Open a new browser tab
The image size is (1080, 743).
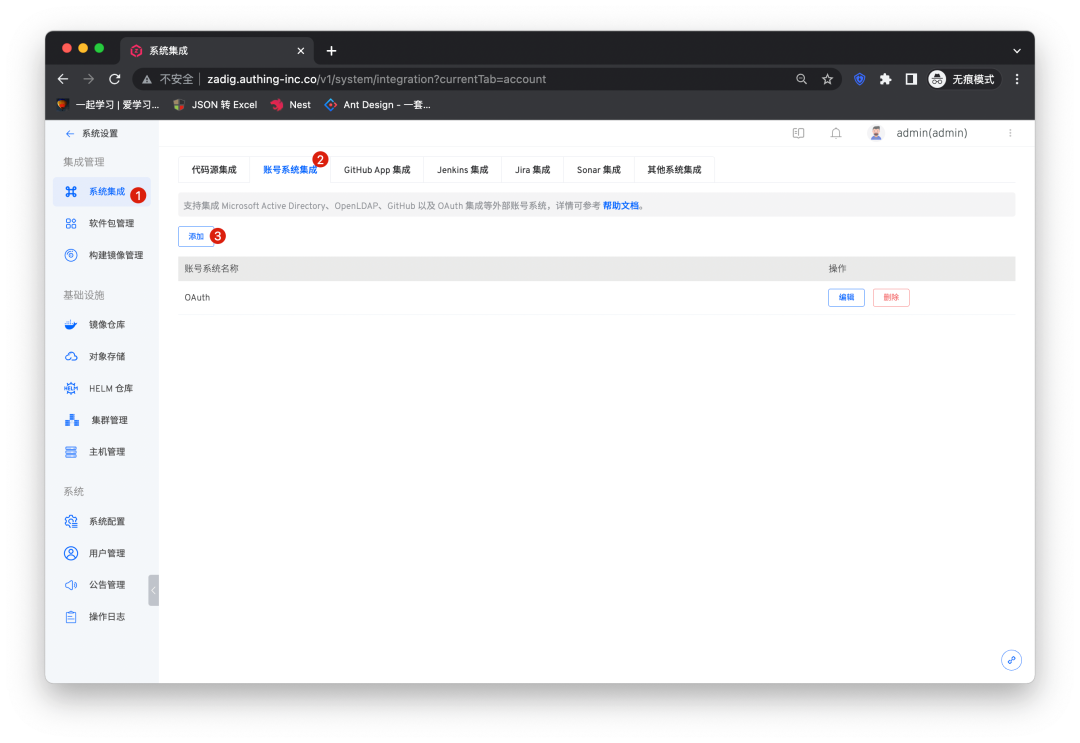331,51
